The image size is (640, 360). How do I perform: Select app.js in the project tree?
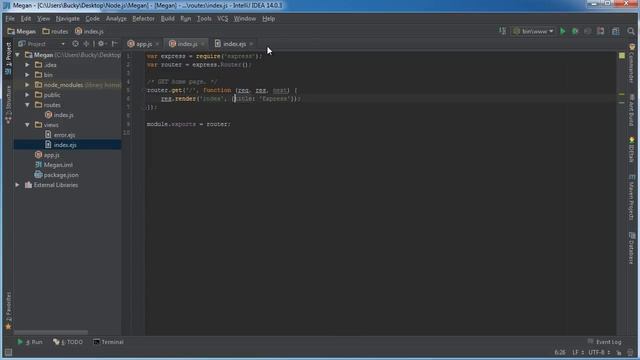pyautogui.click(x=47, y=155)
